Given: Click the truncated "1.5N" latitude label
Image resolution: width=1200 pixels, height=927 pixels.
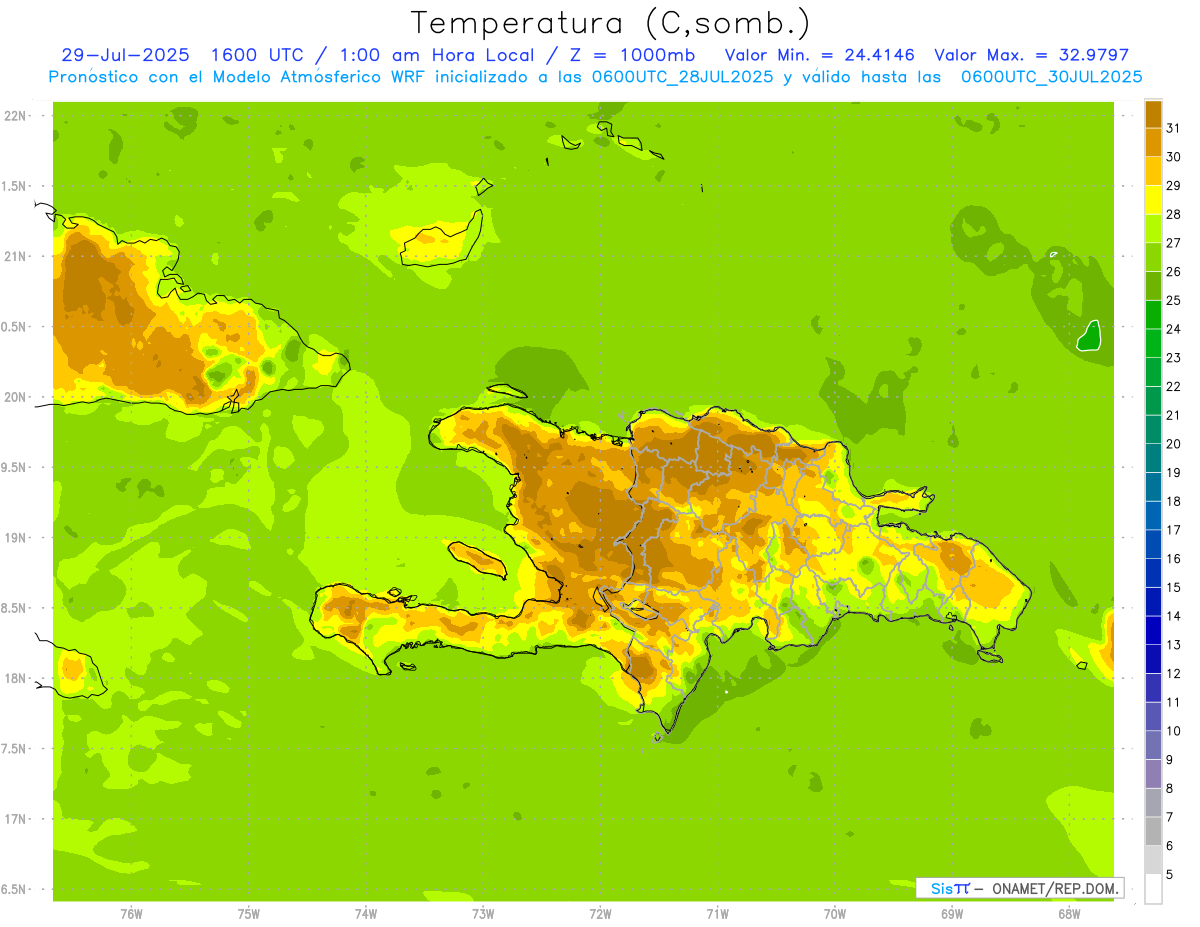Looking at the screenshot, I should click(14, 186).
